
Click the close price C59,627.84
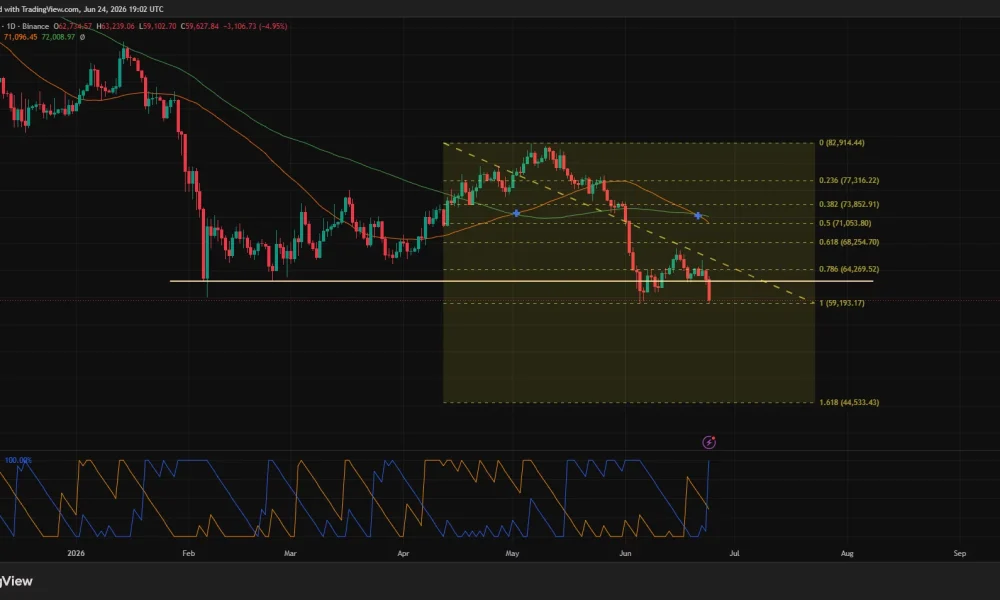click(x=200, y=26)
